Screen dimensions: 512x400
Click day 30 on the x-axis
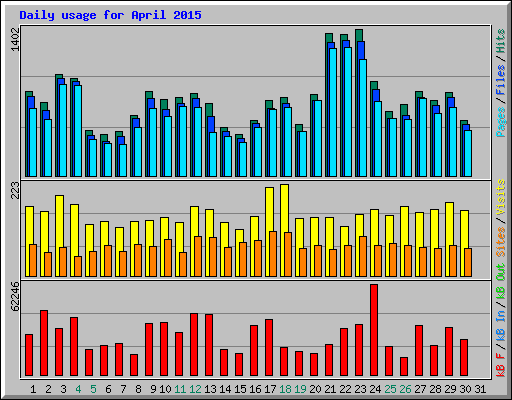click(x=465, y=389)
